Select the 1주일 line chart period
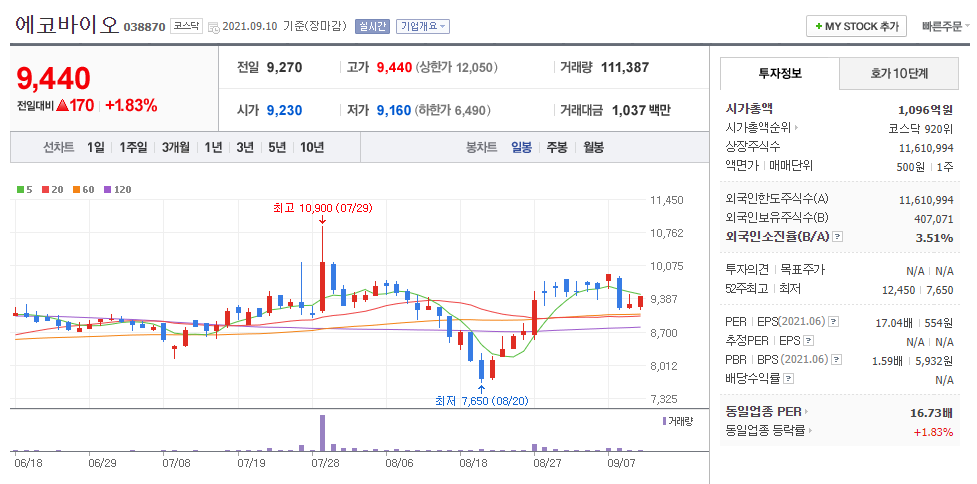977x484 pixels. tap(133, 148)
